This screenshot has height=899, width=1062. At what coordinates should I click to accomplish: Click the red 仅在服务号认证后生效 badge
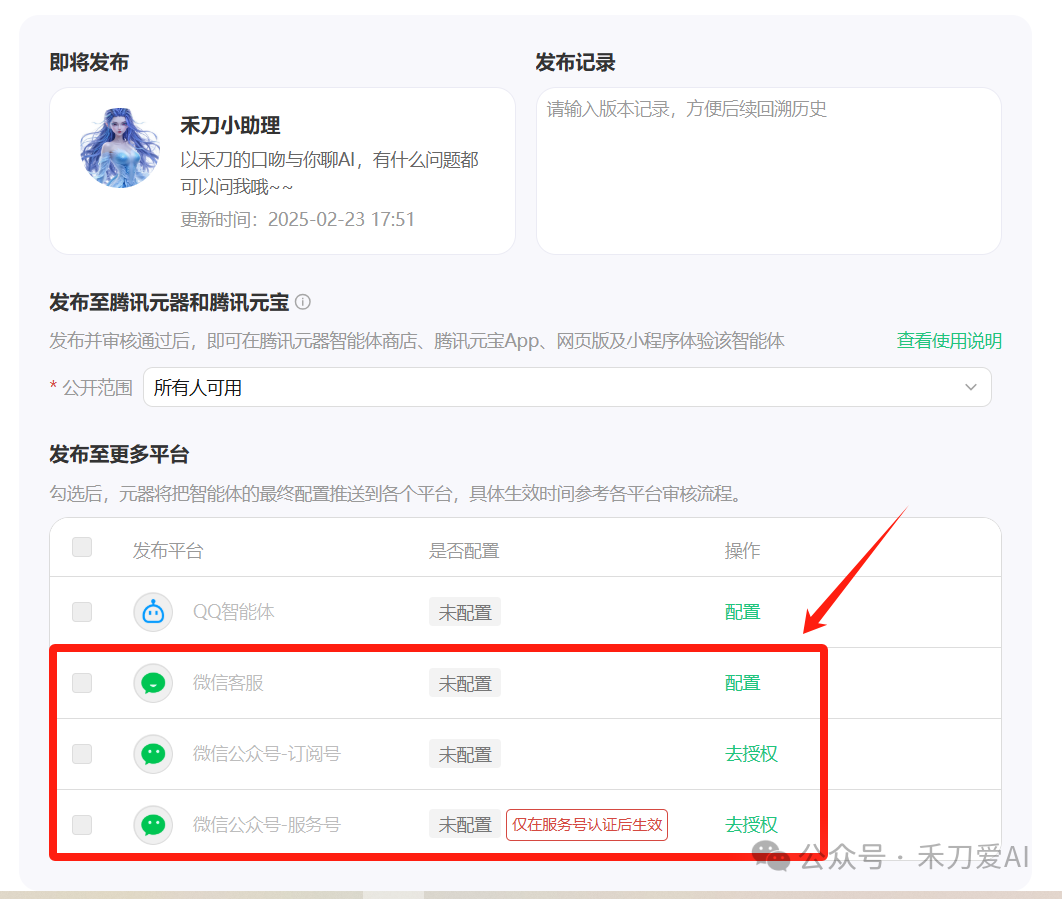587,824
